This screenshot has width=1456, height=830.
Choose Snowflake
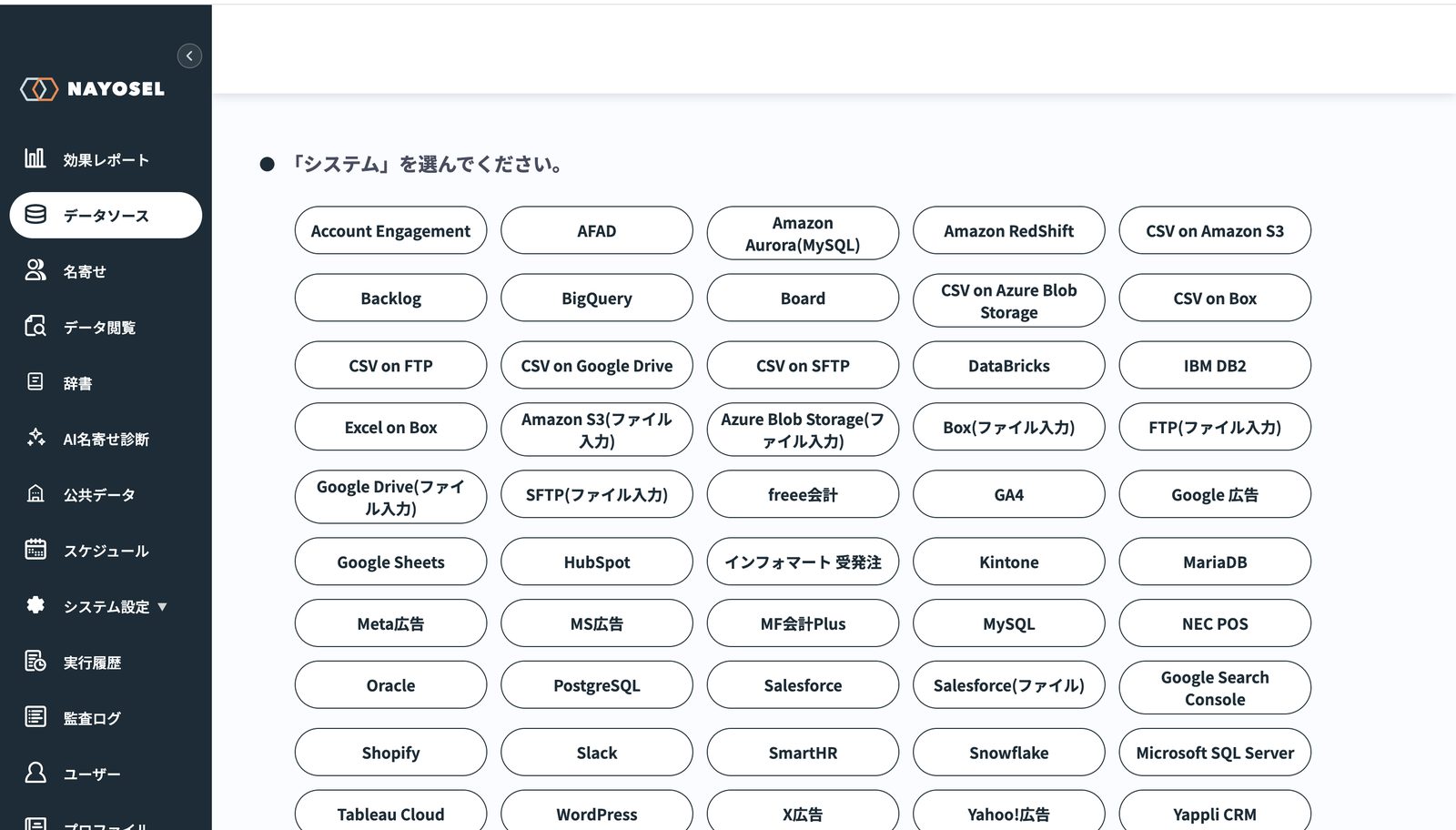pos(1008,753)
